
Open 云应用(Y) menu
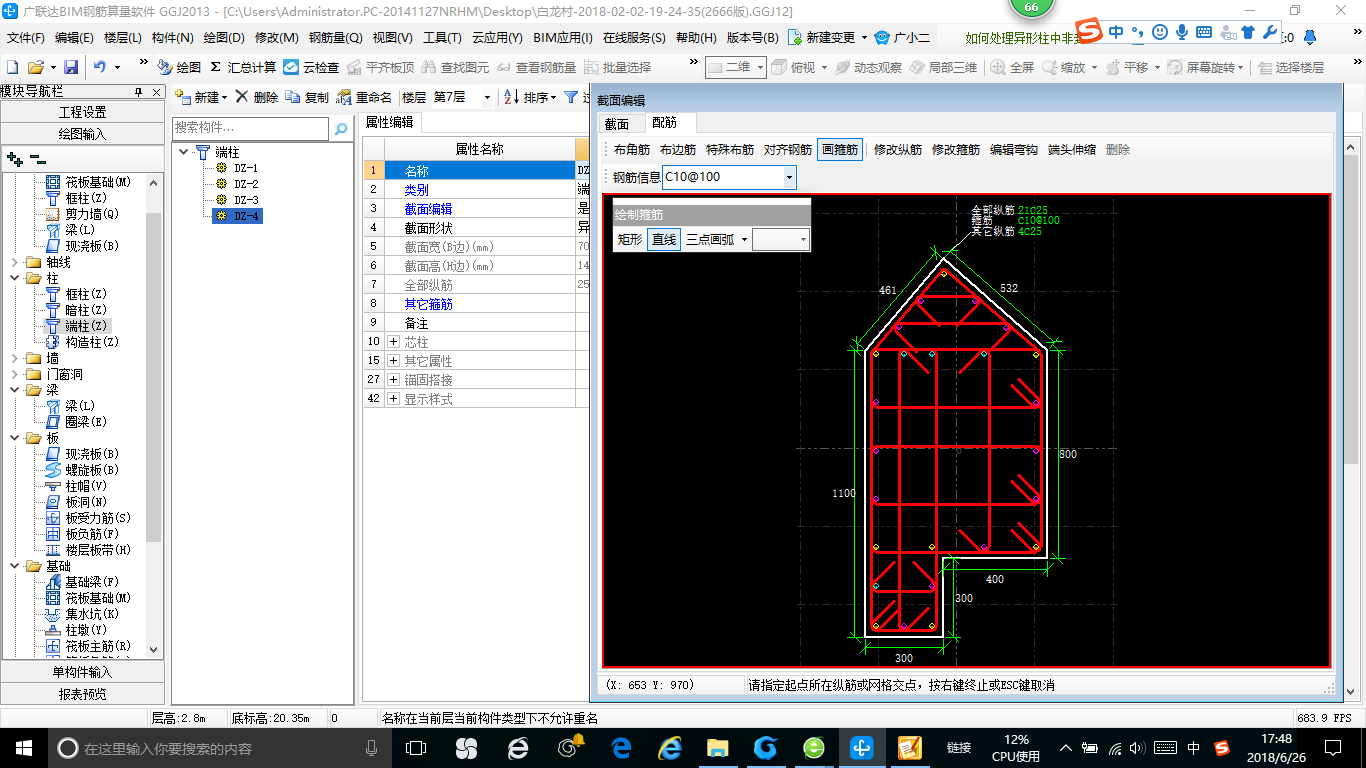point(497,38)
